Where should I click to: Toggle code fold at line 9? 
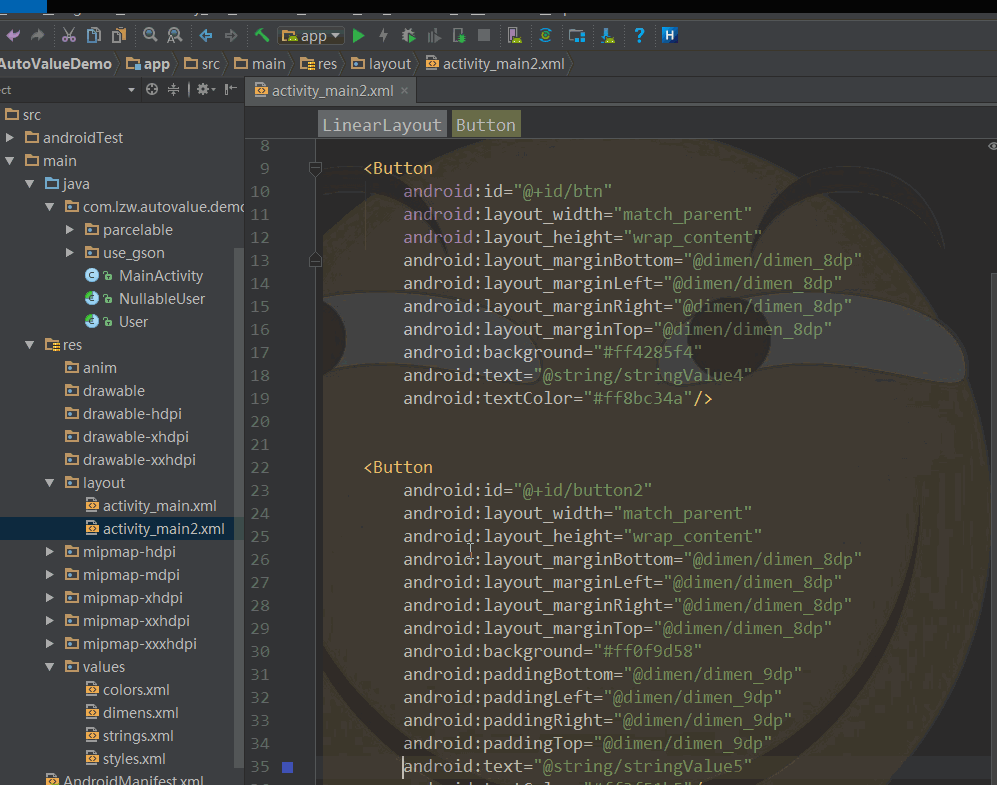pyautogui.click(x=315, y=168)
